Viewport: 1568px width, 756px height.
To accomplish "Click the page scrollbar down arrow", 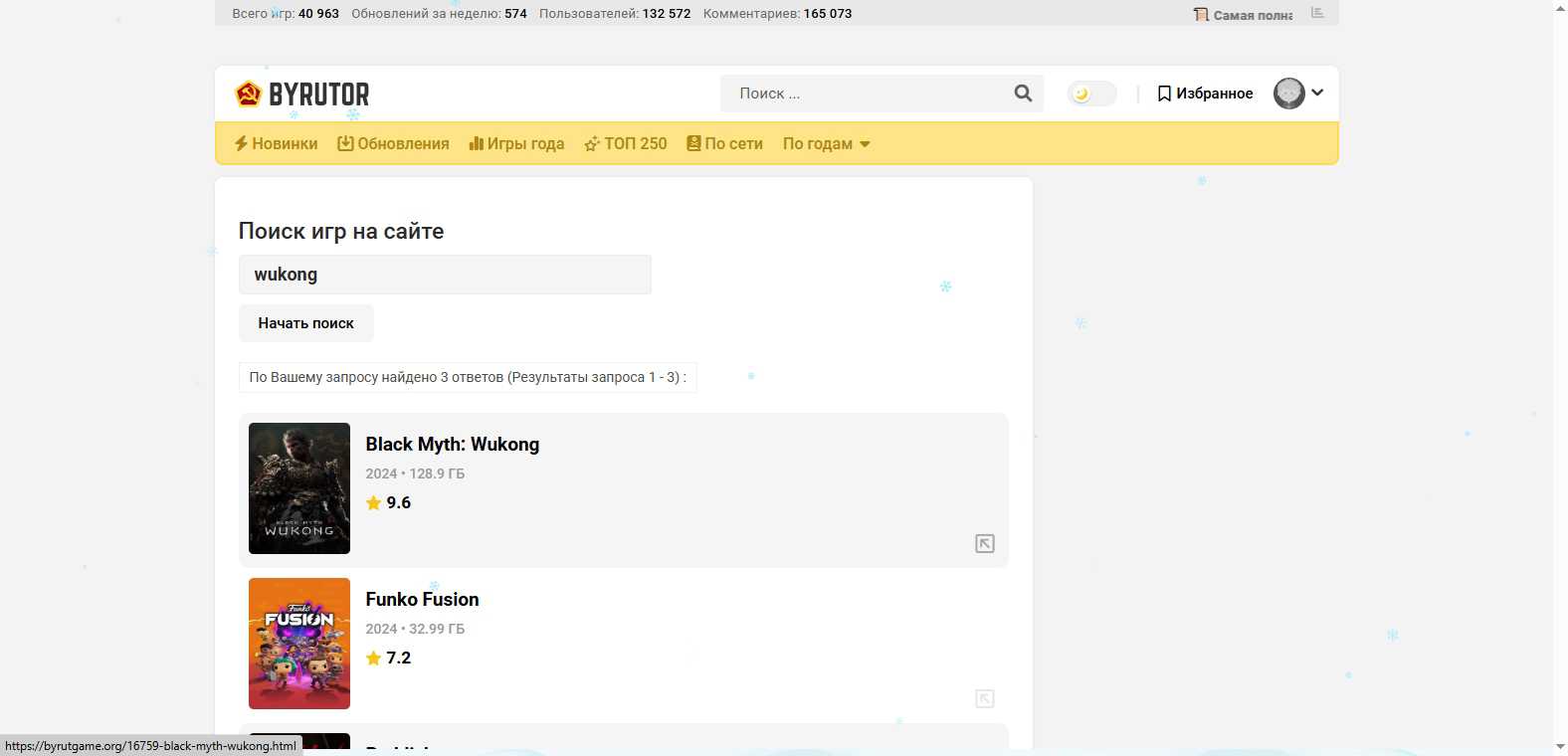I will click(1560, 747).
